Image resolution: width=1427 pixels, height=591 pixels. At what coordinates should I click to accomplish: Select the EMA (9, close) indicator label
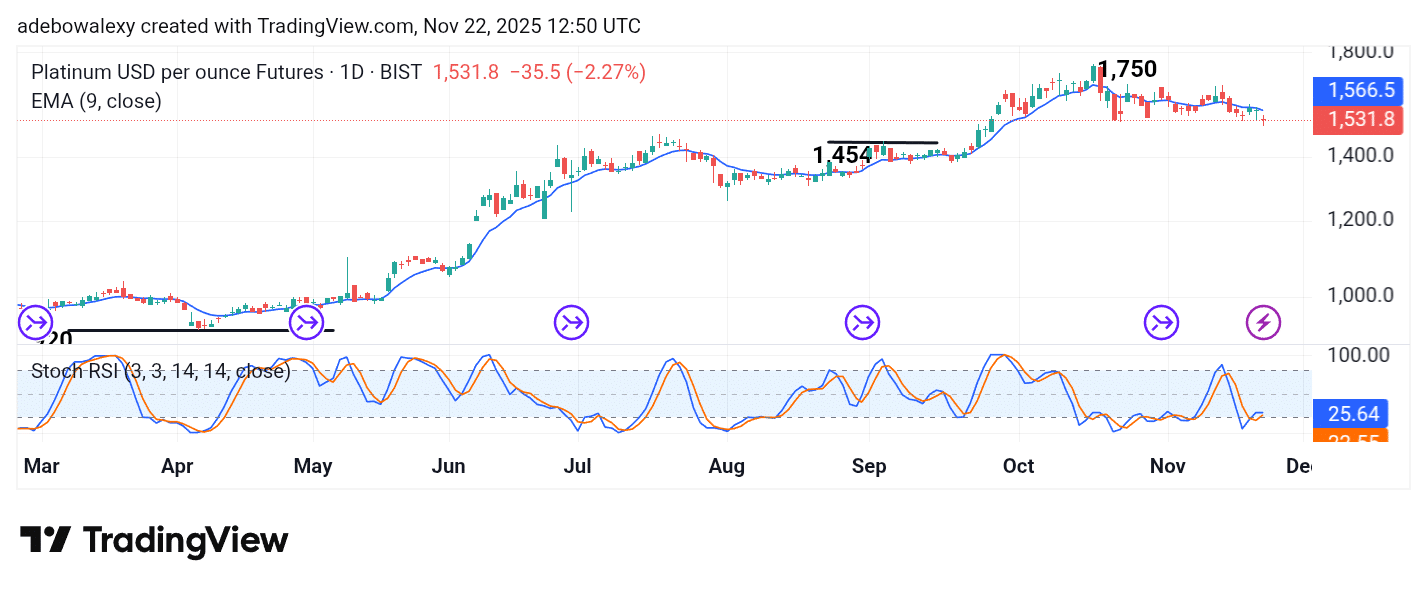[94, 101]
